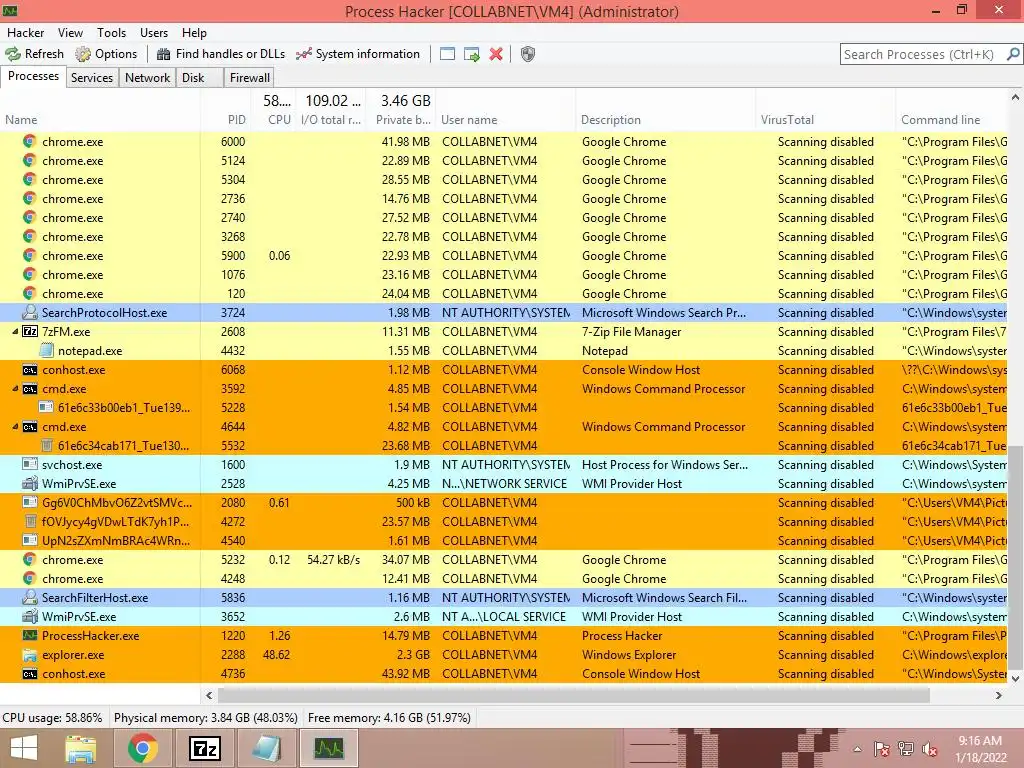Sort by the CPU column header
The image size is (1024, 768).
[x=272, y=120]
